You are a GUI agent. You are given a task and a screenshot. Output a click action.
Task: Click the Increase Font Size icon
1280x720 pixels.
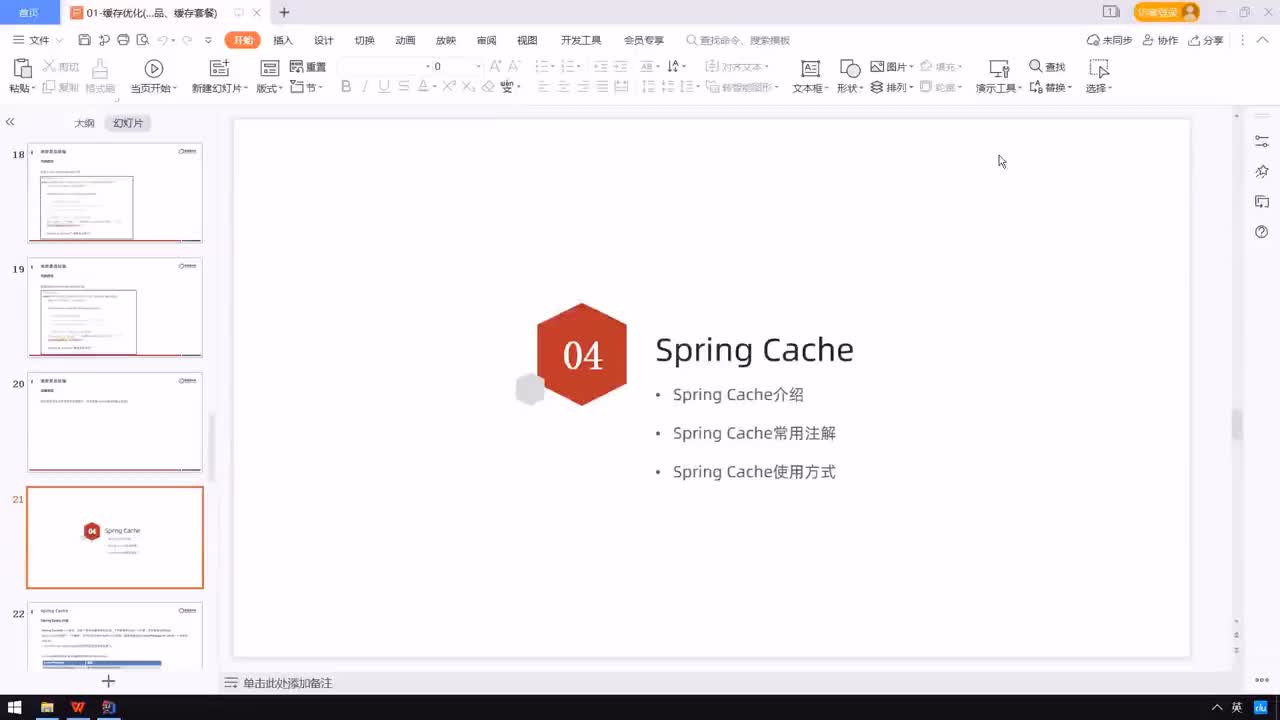[x=496, y=66]
